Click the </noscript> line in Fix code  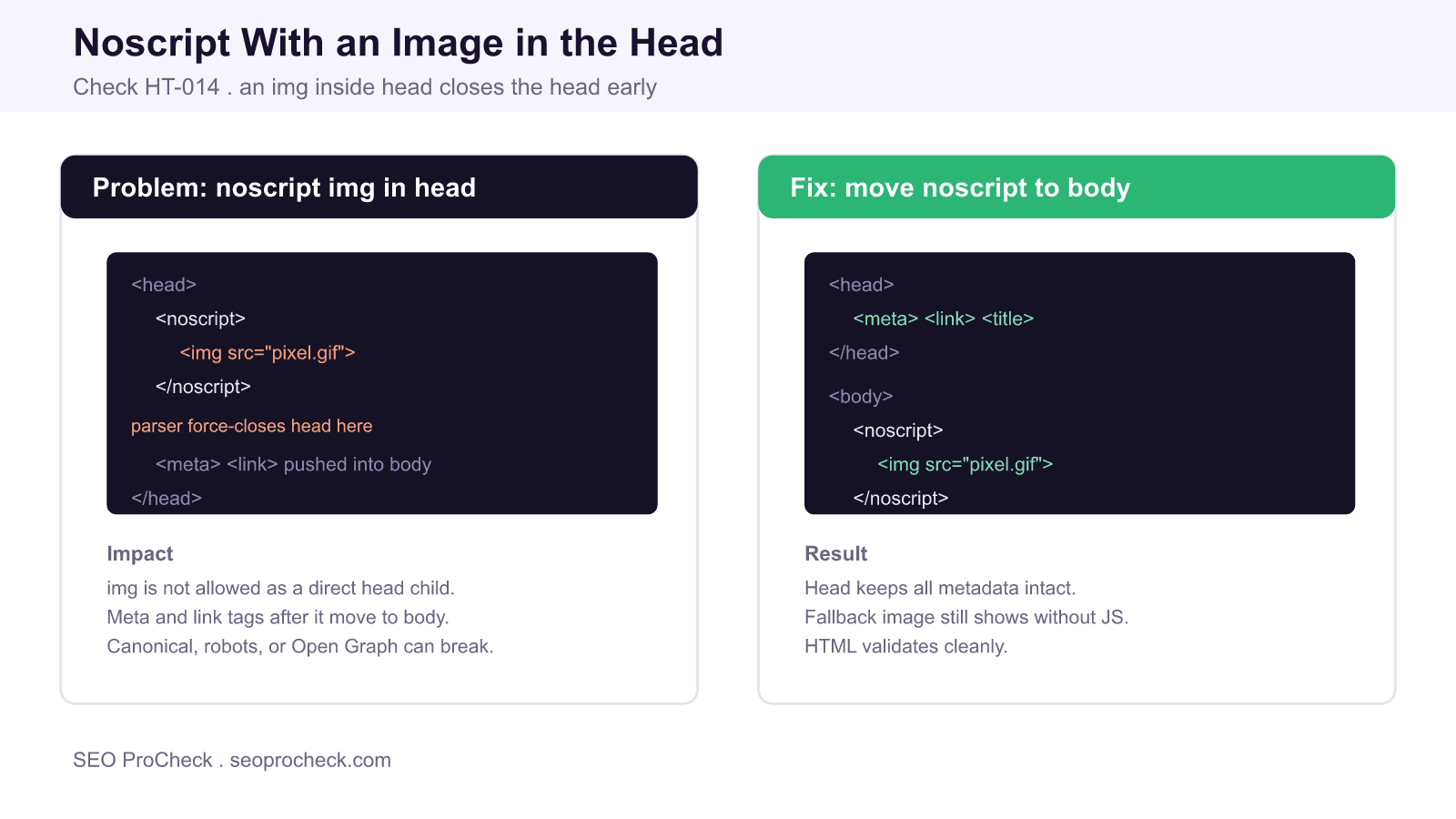pos(901,499)
